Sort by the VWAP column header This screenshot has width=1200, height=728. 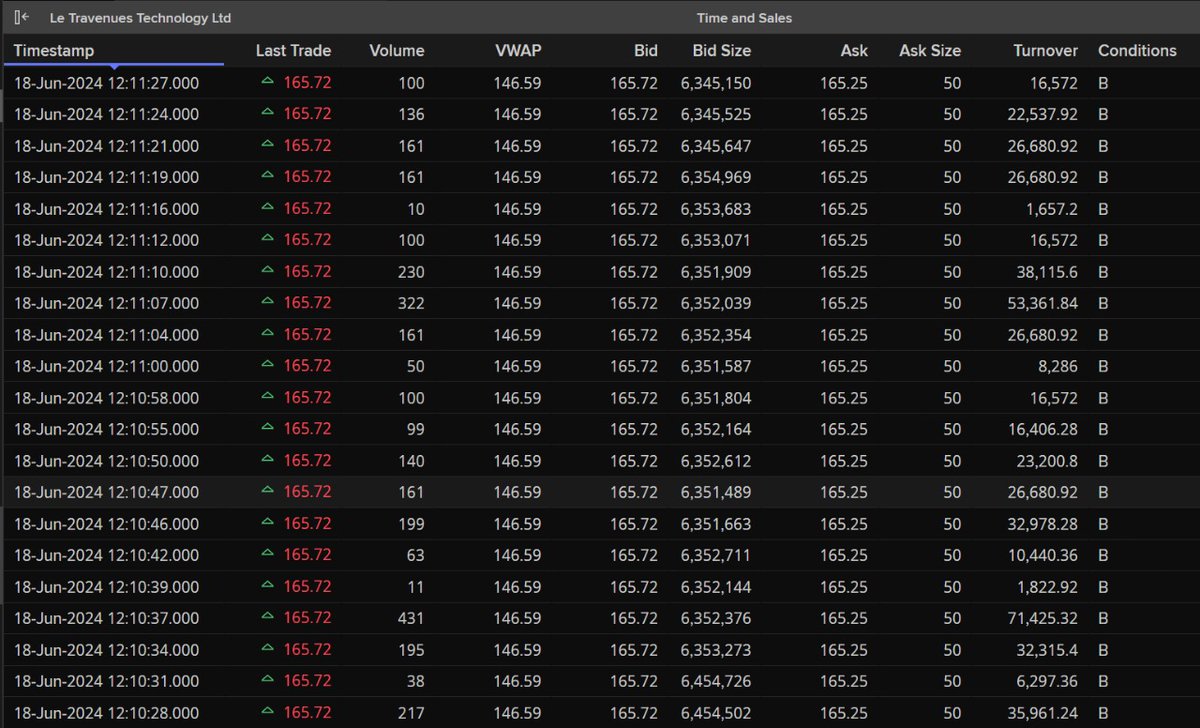518,51
